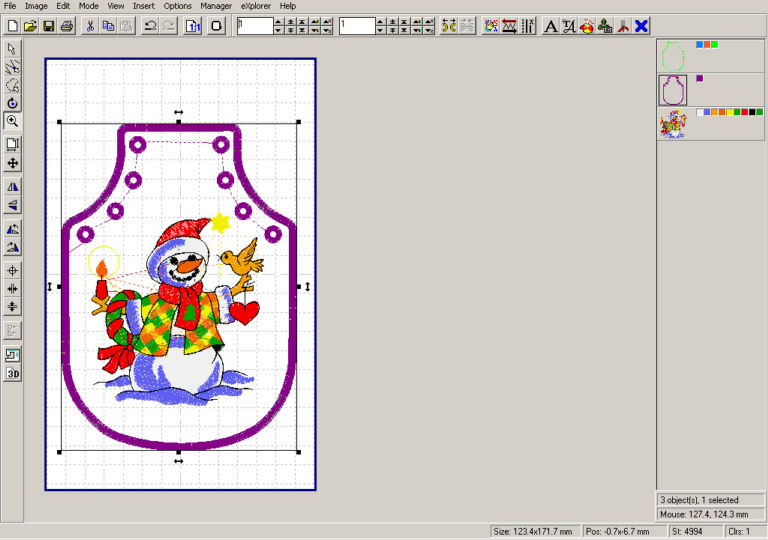The height and width of the screenshot is (540, 768).
Task: Click the blue X toolbar icon
Action: pos(641,26)
